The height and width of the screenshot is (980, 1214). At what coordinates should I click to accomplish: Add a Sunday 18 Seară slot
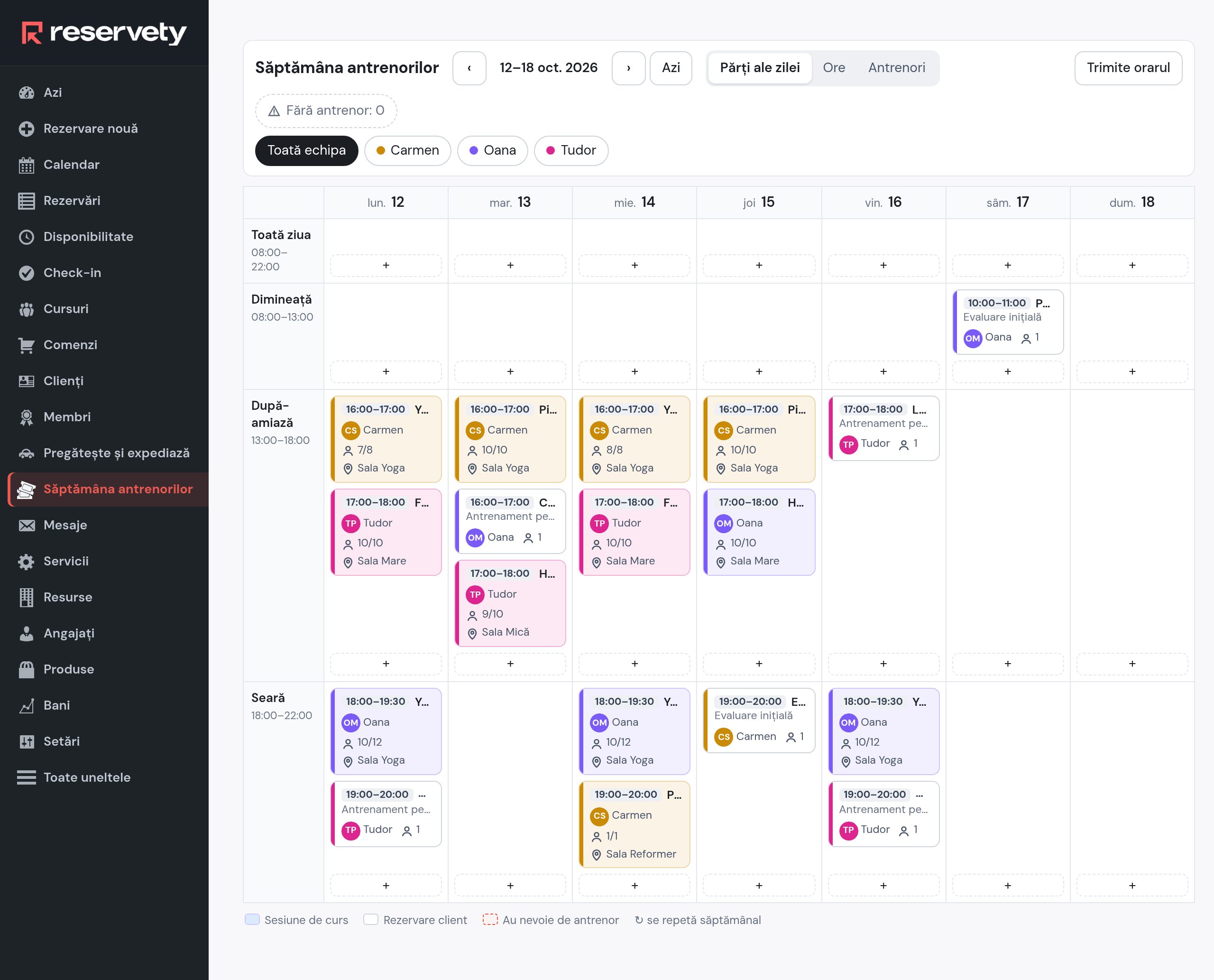(x=1131, y=886)
